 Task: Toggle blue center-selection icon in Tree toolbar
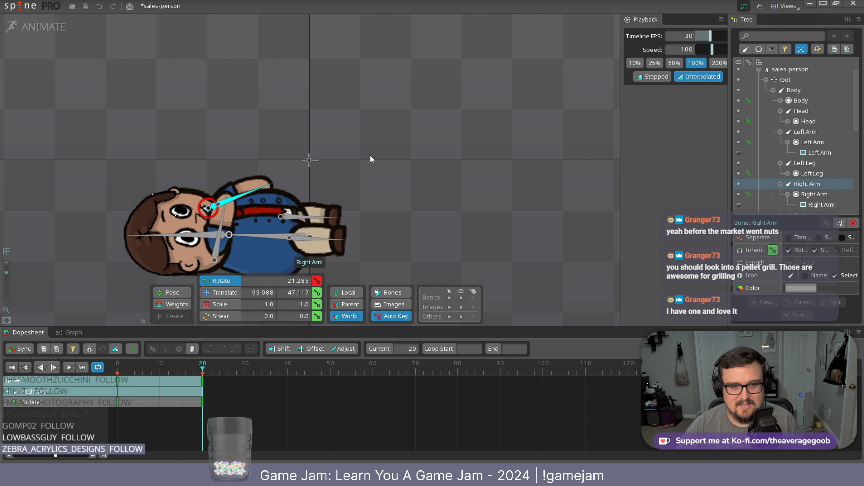[x=801, y=50]
